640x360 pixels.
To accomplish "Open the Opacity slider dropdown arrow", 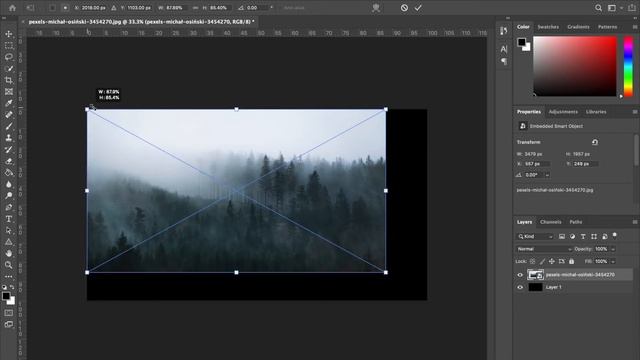I will point(613,249).
